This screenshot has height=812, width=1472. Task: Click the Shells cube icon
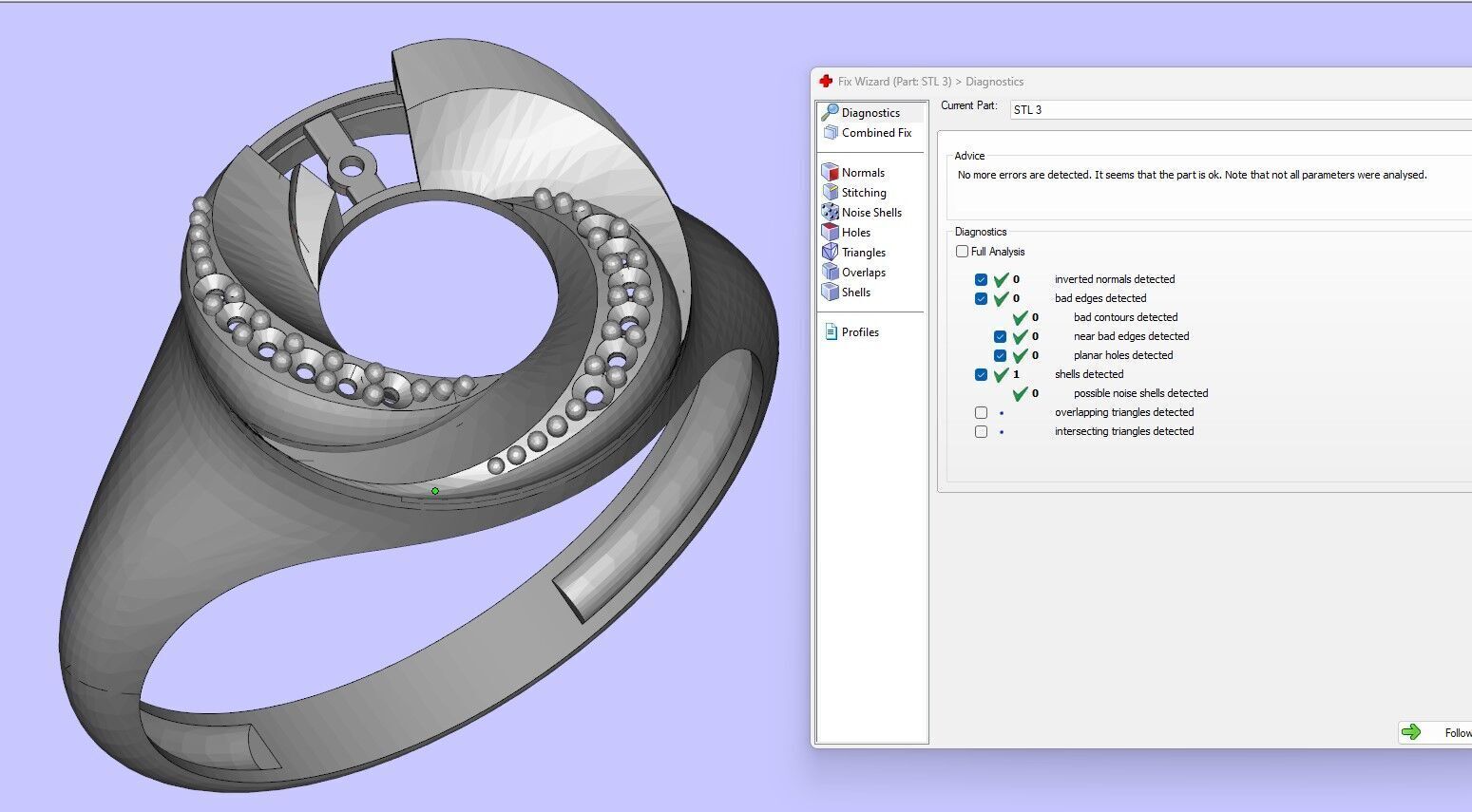pyautogui.click(x=831, y=293)
